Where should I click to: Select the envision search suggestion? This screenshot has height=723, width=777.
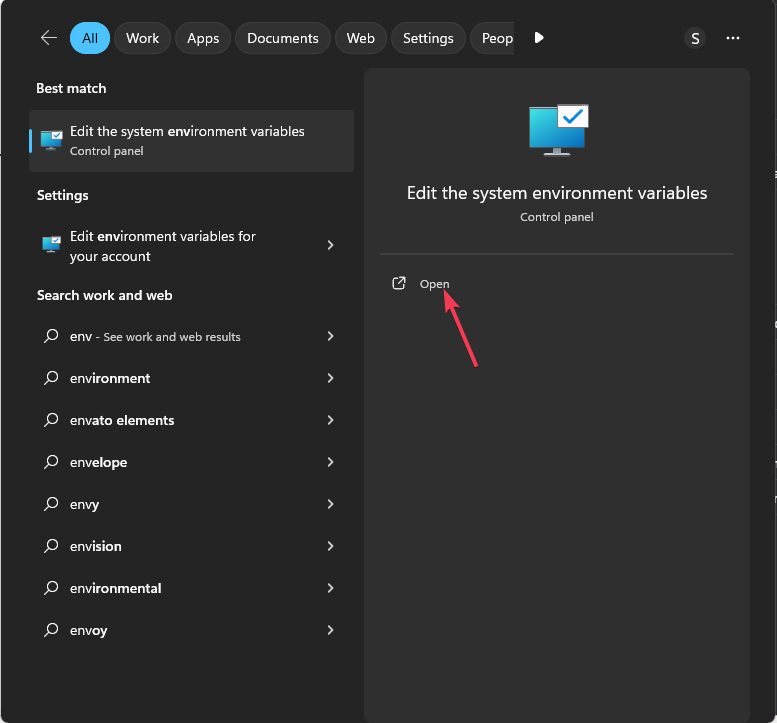coord(191,546)
